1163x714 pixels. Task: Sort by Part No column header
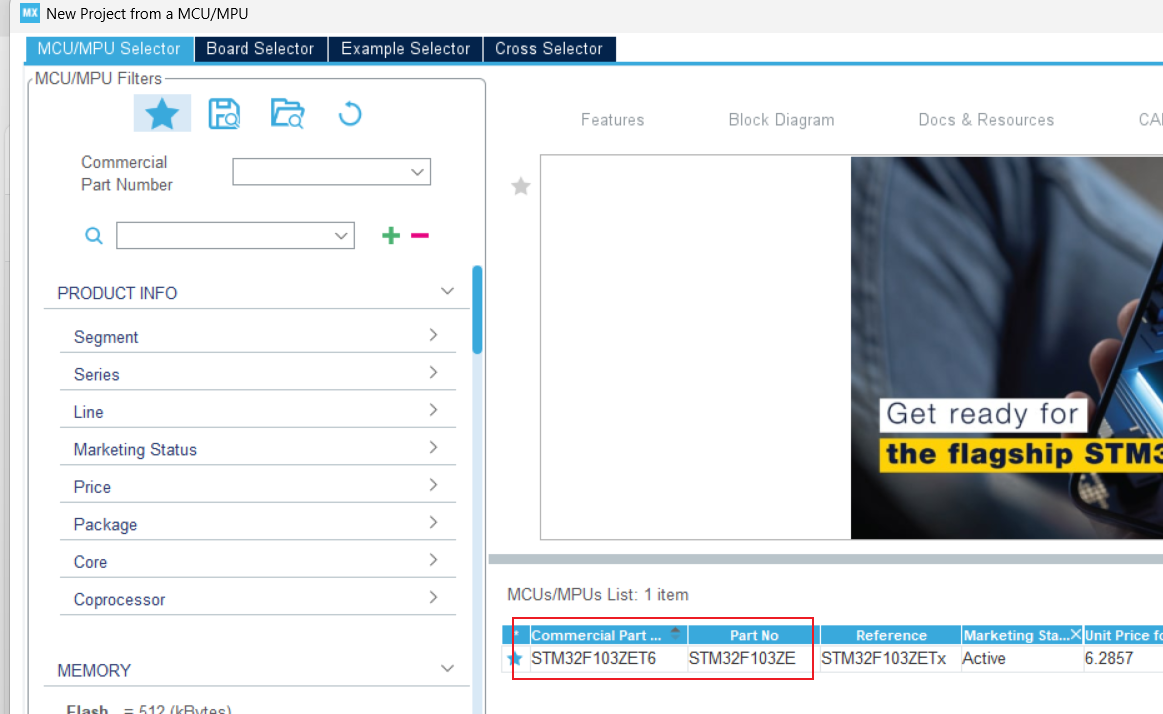(x=754, y=635)
